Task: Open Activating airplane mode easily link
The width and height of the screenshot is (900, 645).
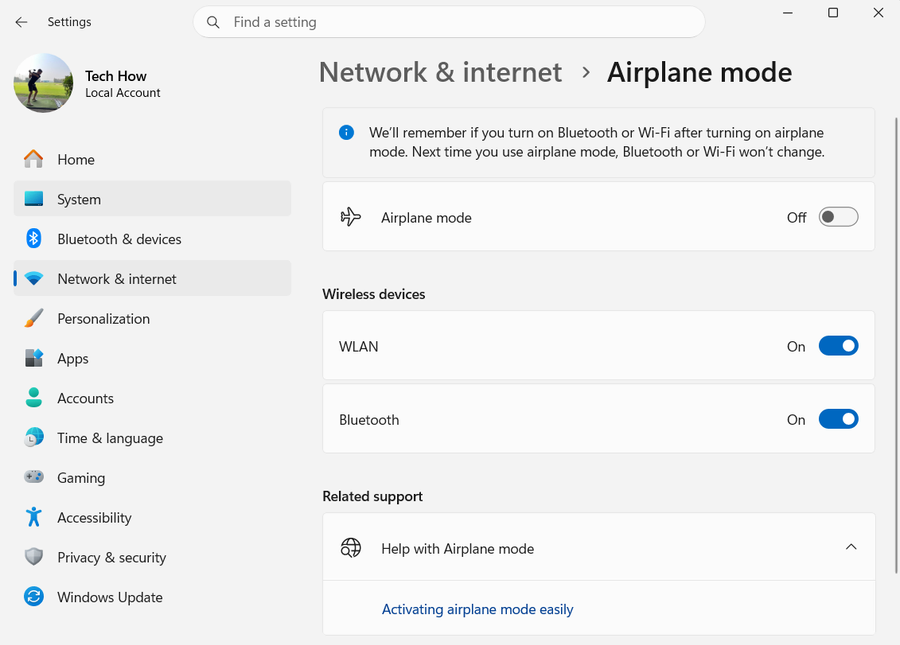Action: pos(477,609)
